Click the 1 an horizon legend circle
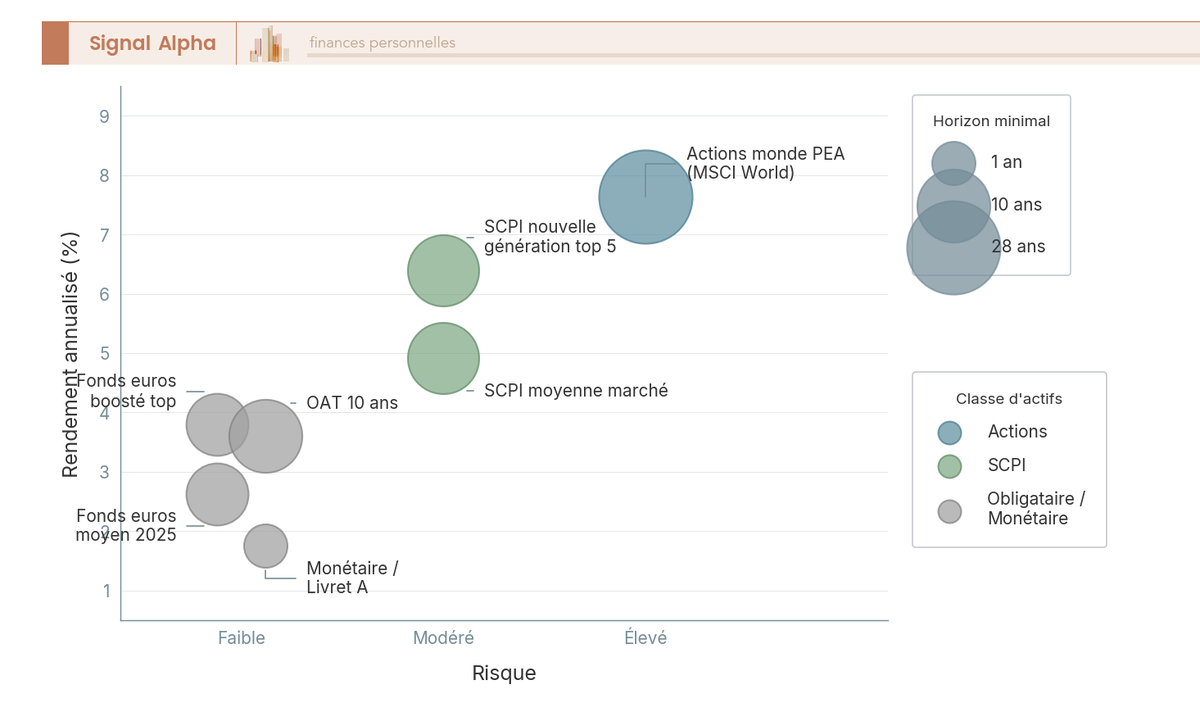This screenshot has width=1200, height=721. point(954,163)
